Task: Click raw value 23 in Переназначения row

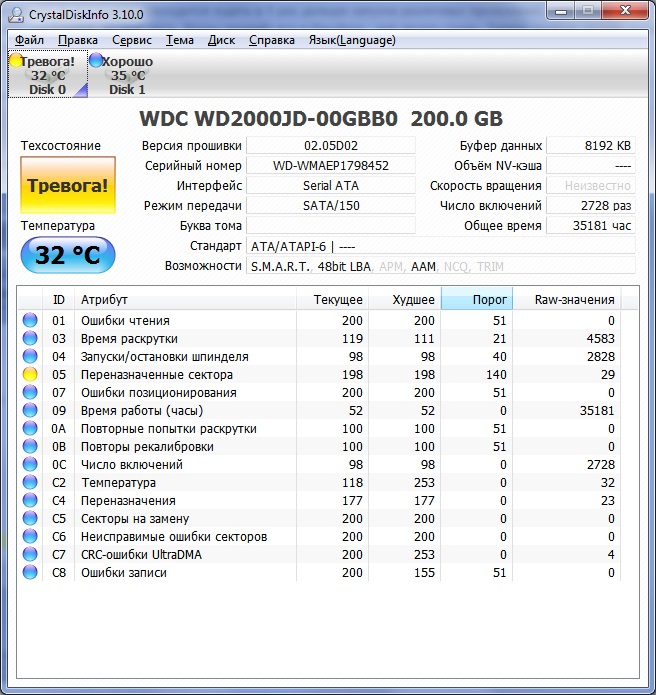Action: (x=607, y=500)
